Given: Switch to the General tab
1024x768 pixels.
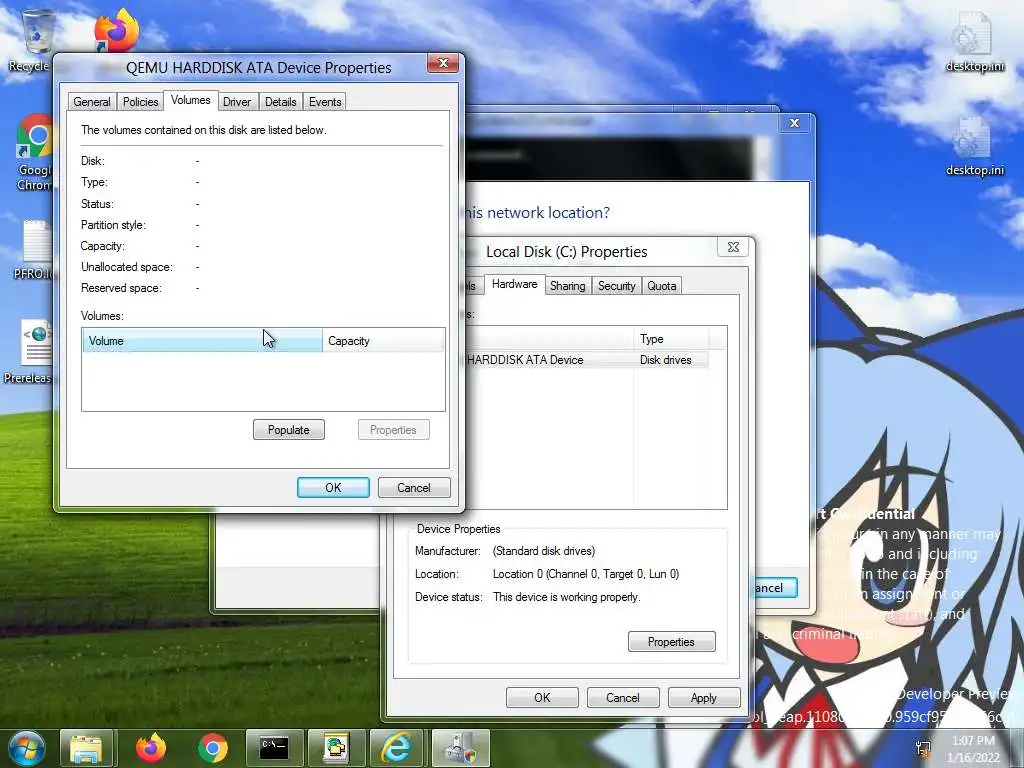Looking at the screenshot, I should (x=92, y=102).
